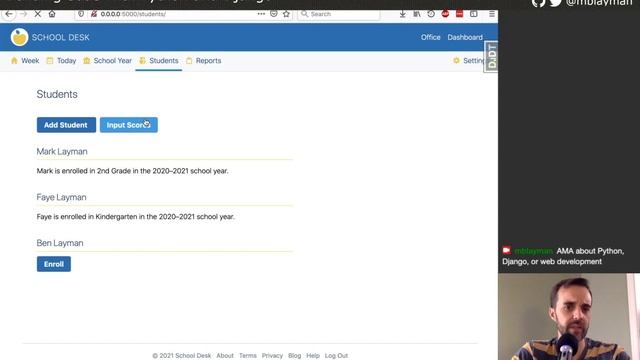Viewport: 640px width, 360px height.
Task: Enroll Ben Layman with the Enroll button
Action: pos(53,264)
